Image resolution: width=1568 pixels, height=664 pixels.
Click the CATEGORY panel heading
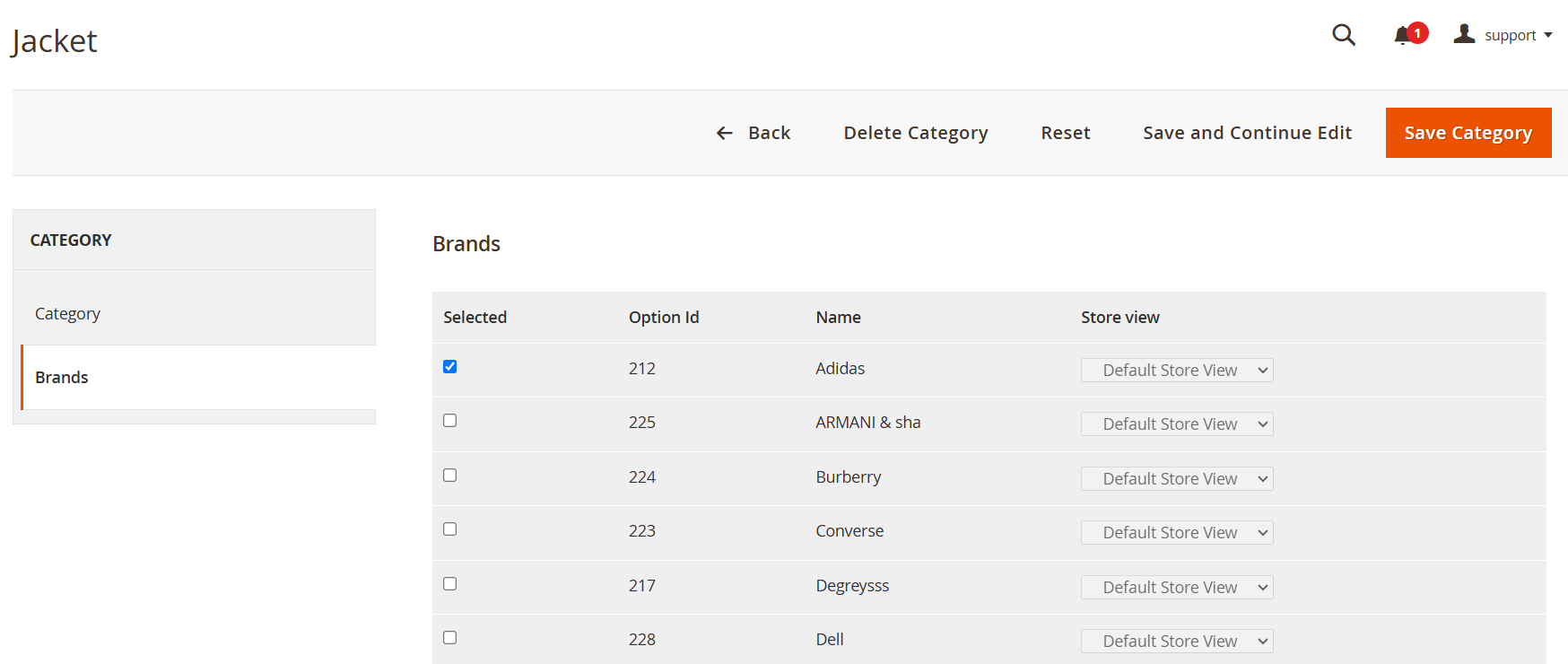click(x=71, y=240)
